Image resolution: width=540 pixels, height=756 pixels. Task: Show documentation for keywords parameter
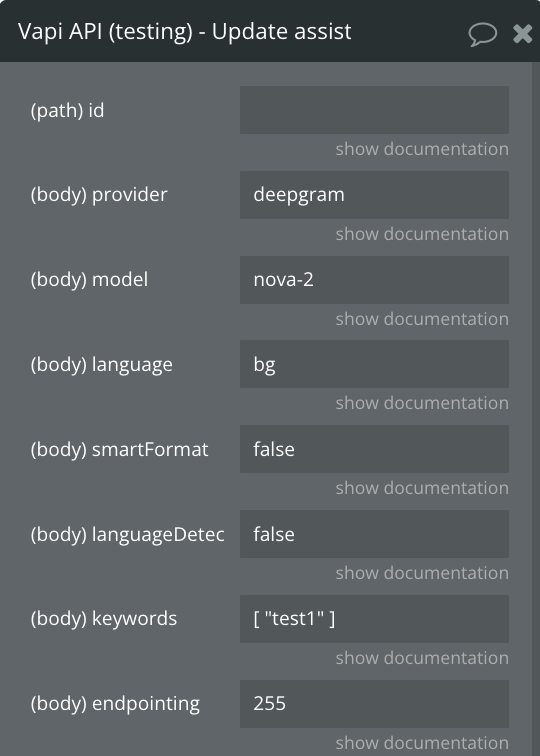[422, 658]
